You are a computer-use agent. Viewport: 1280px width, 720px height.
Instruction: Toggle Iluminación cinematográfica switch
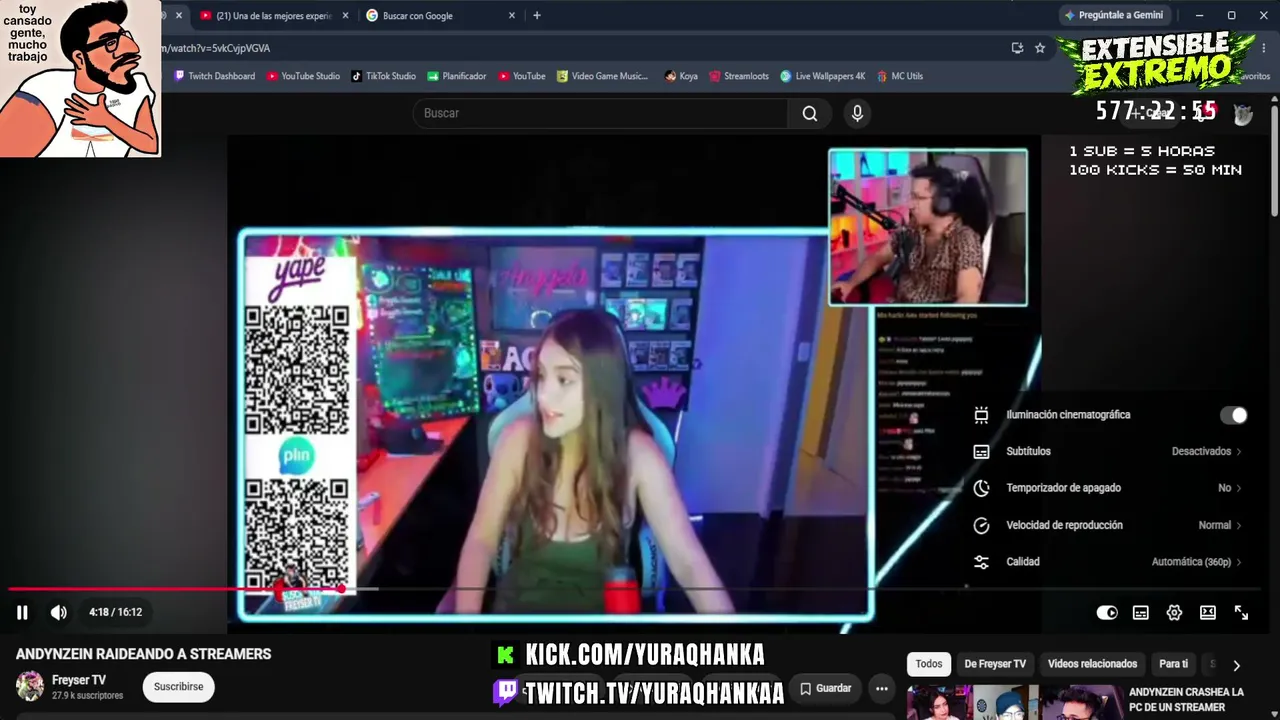click(1234, 415)
